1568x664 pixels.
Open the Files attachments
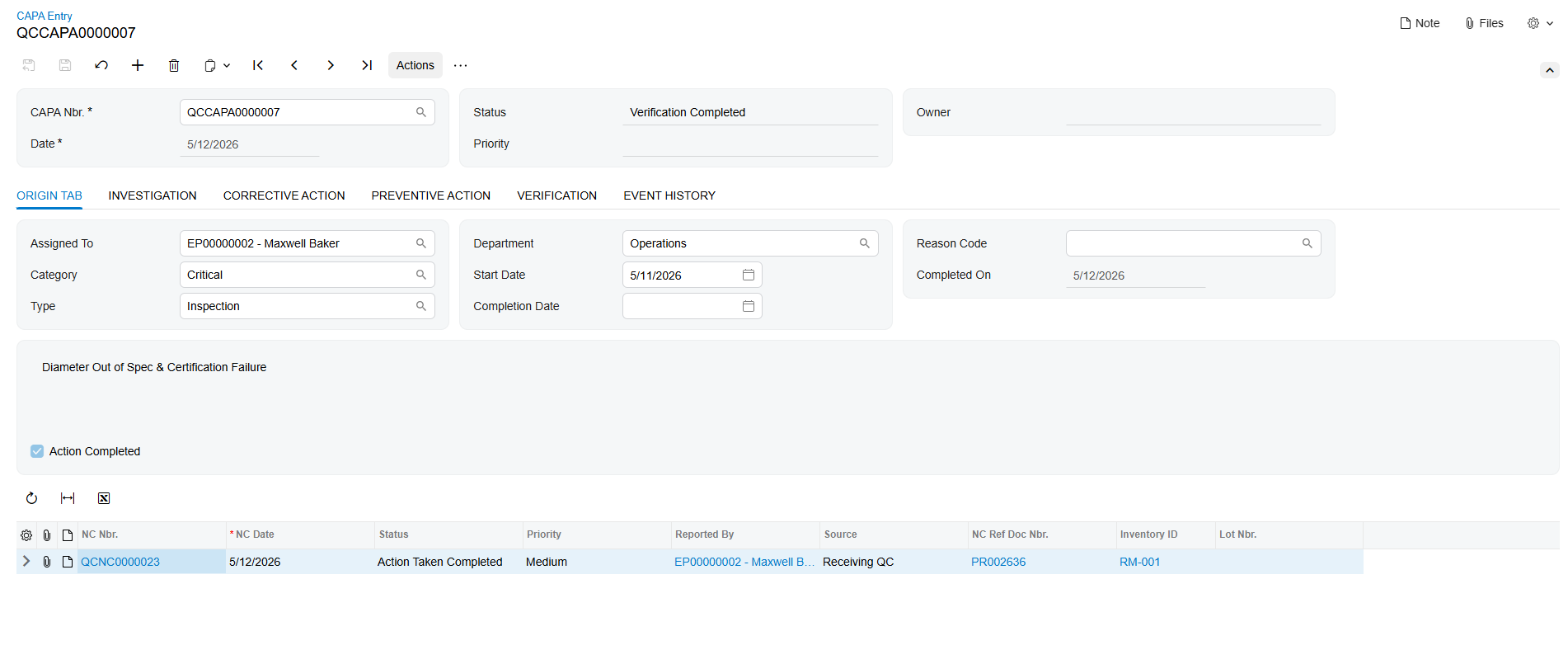pos(1484,23)
